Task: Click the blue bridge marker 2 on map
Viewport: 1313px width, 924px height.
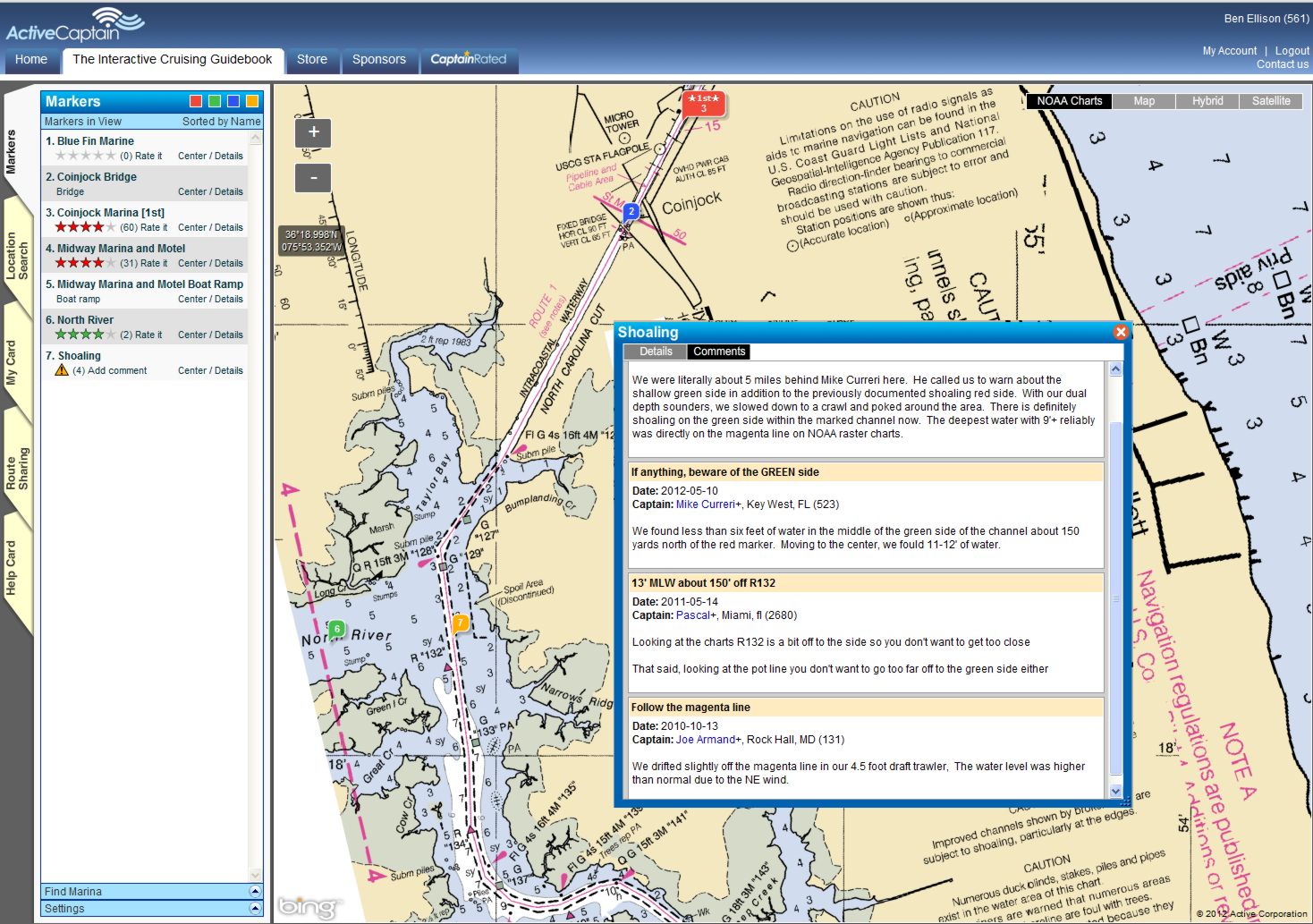Action: tap(631, 212)
